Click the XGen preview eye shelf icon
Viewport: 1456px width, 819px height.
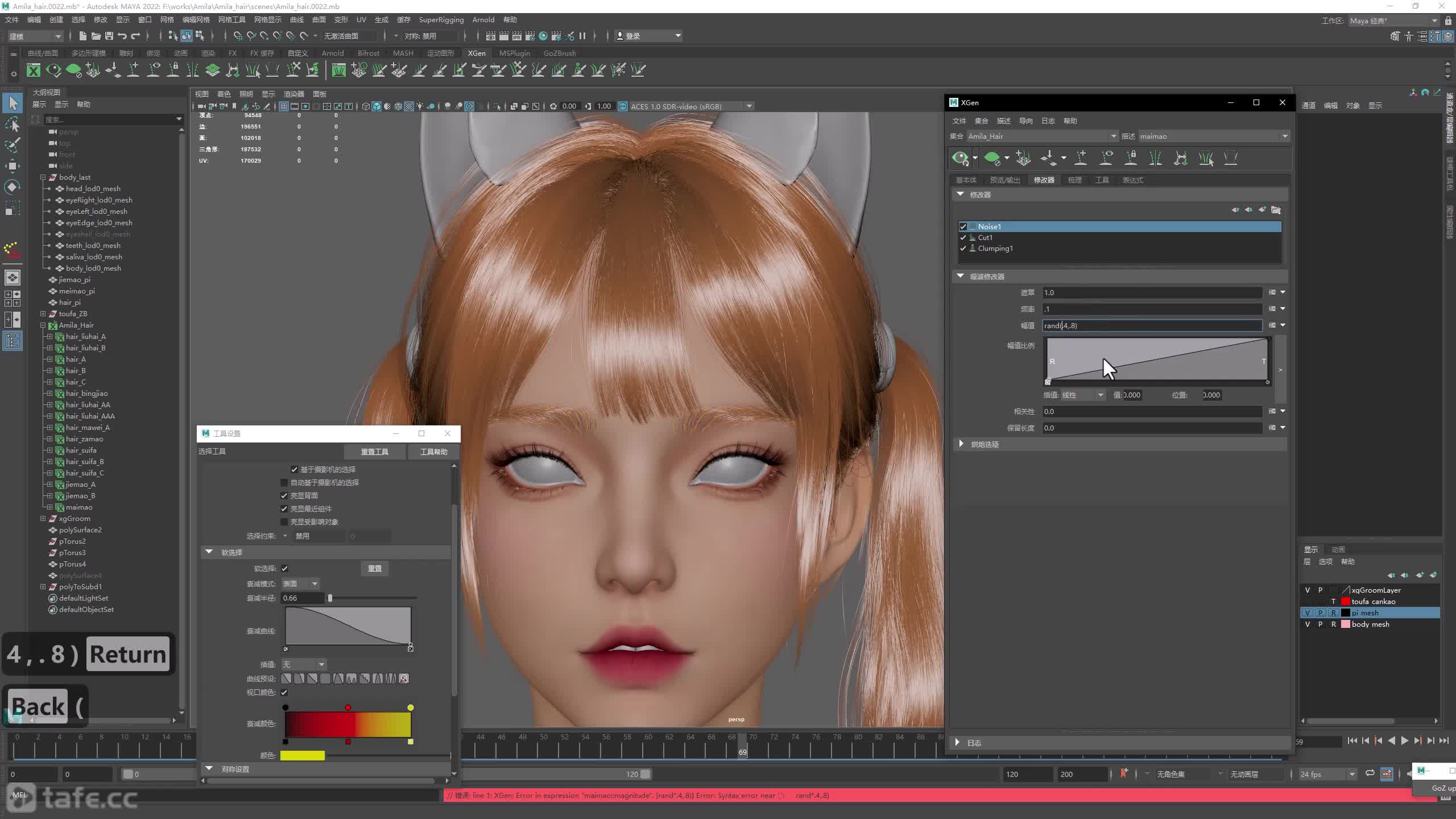pyautogui.click(x=53, y=70)
